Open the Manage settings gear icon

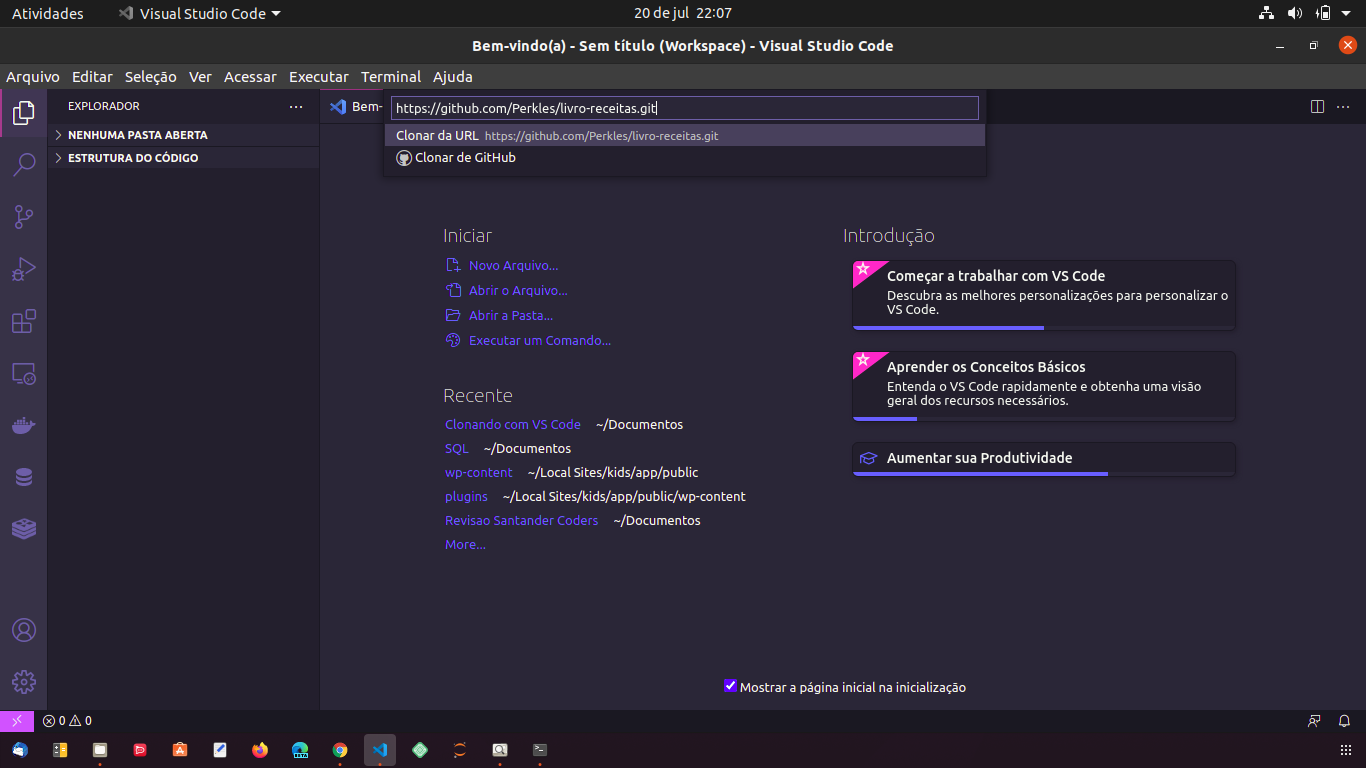(x=23, y=682)
